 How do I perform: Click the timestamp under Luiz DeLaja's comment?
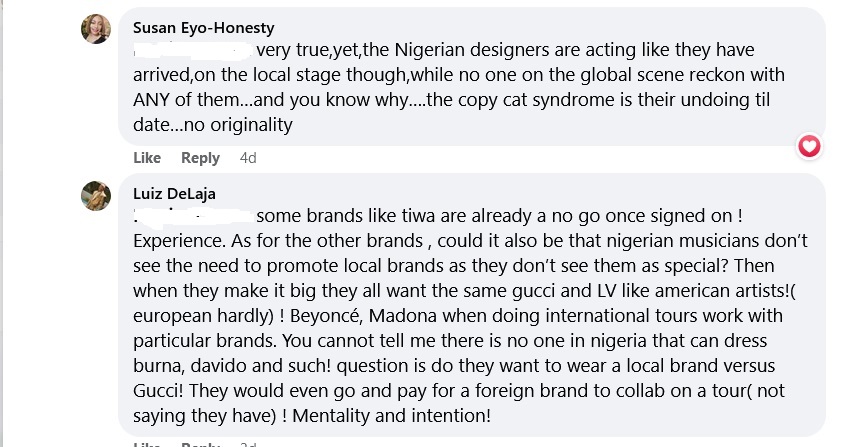(x=248, y=443)
